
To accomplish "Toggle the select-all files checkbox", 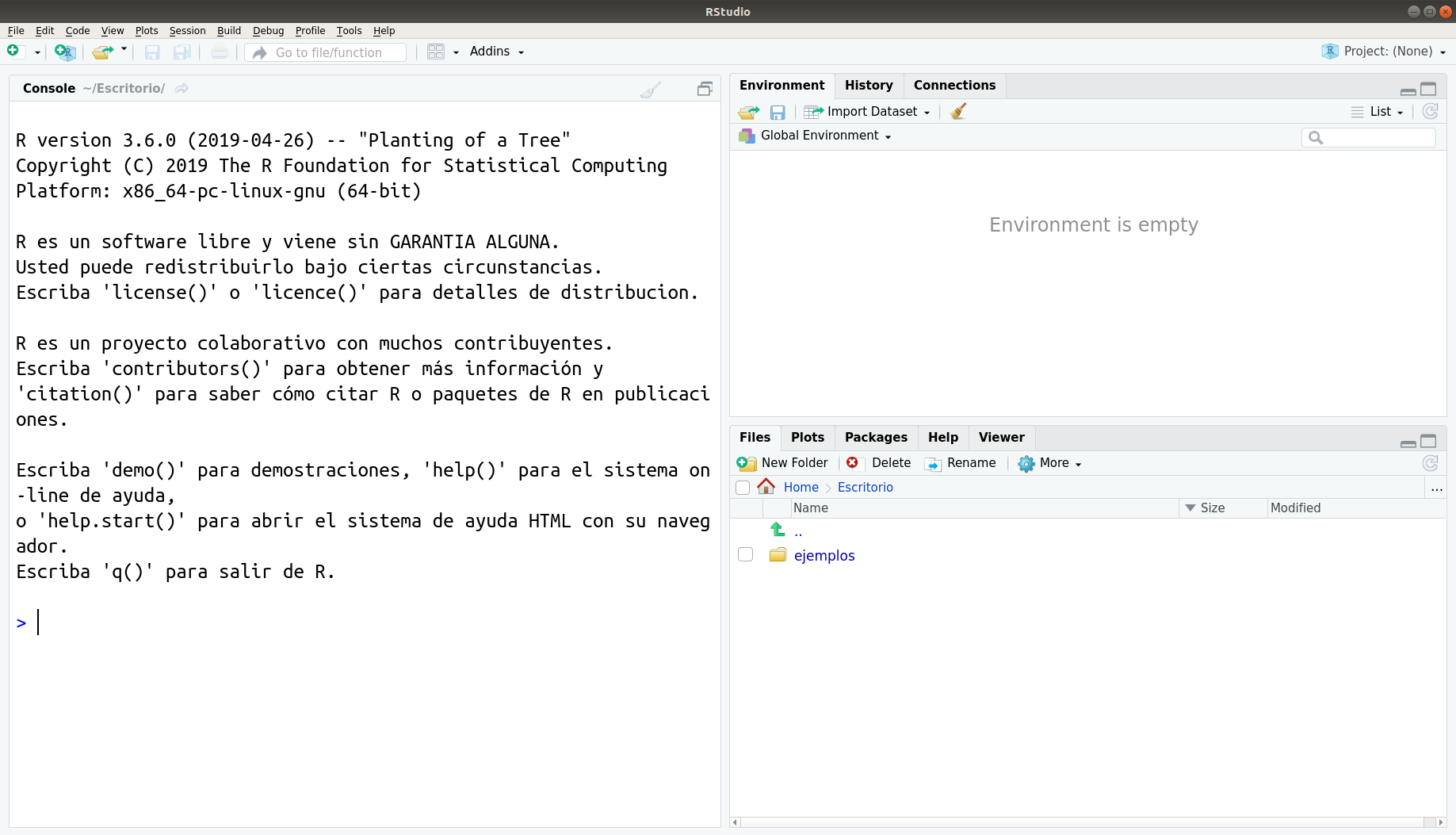I will click(x=743, y=488).
